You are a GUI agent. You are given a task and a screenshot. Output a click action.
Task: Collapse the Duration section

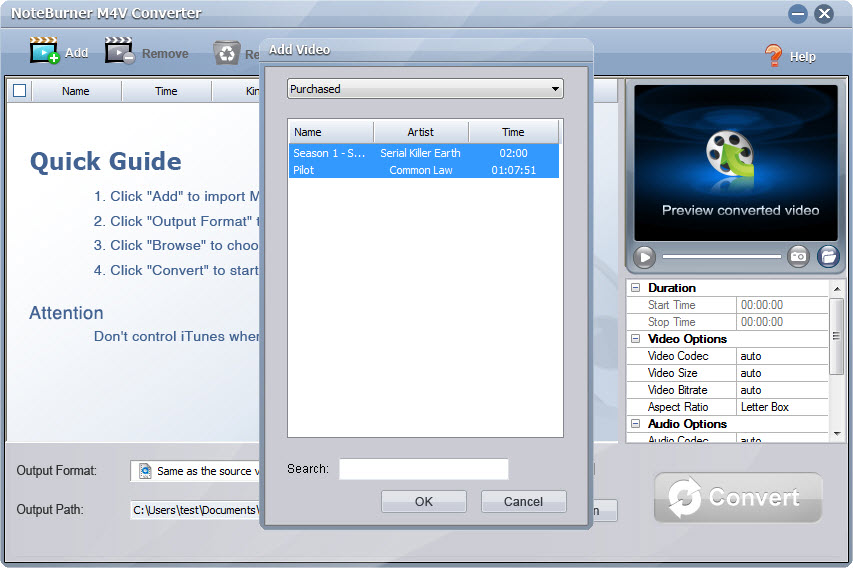point(635,288)
